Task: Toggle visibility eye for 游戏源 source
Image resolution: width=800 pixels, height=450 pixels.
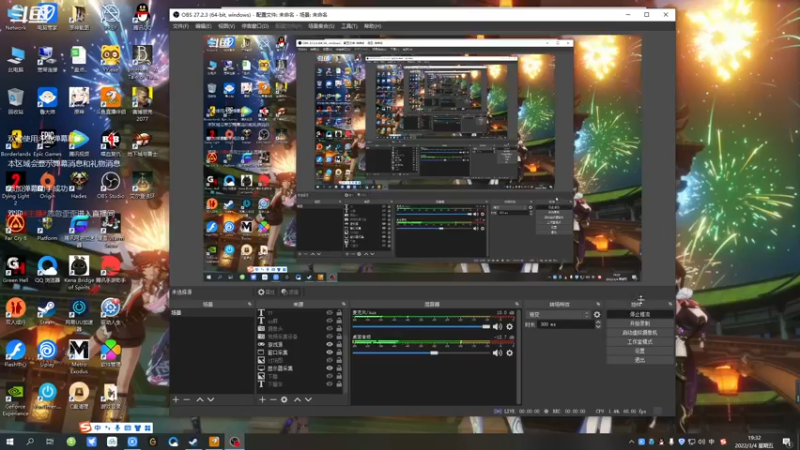Action: [x=329, y=344]
